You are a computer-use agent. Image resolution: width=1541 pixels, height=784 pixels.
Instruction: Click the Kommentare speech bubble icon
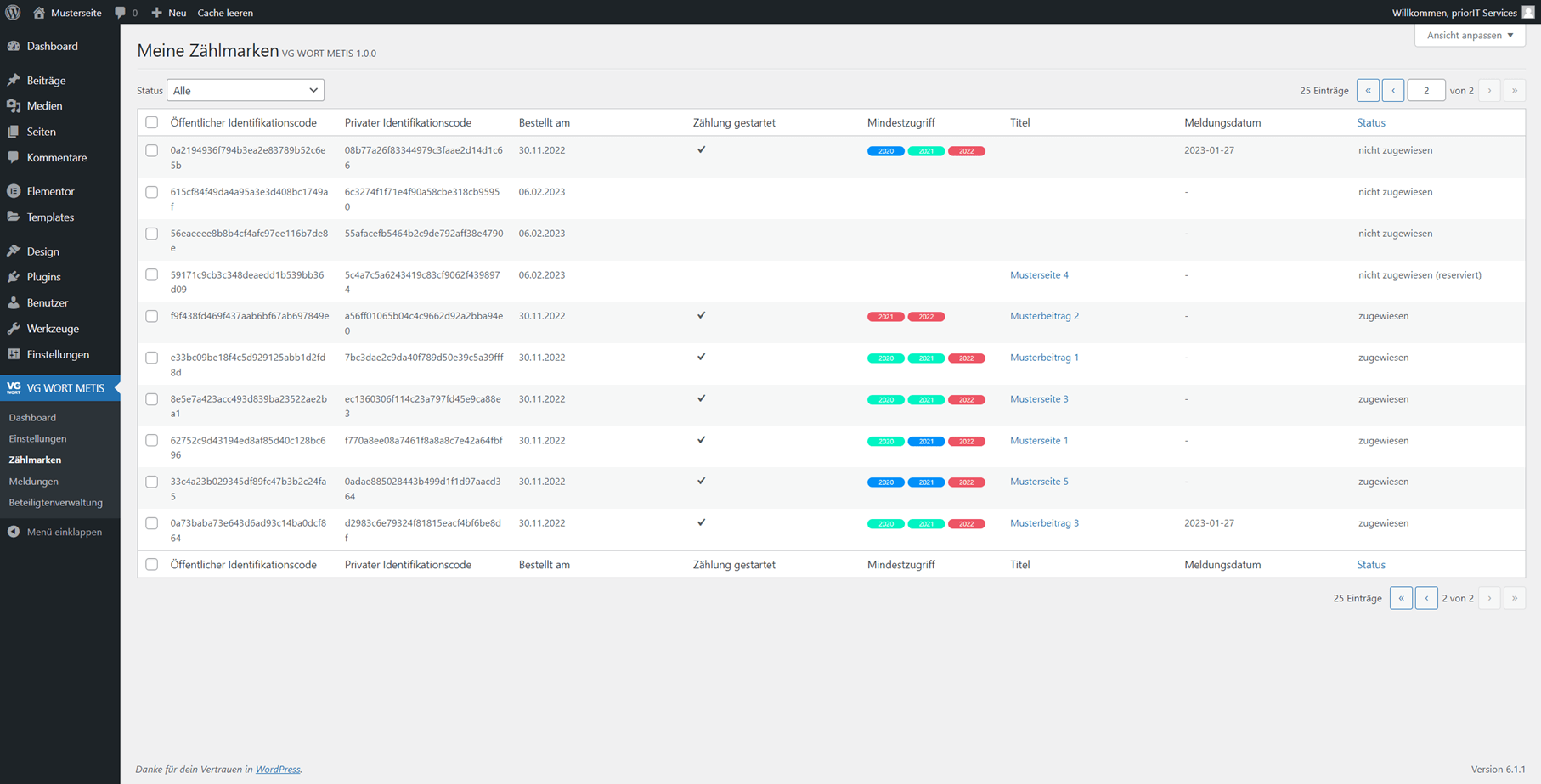pyautogui.click(x=14, y=157)
